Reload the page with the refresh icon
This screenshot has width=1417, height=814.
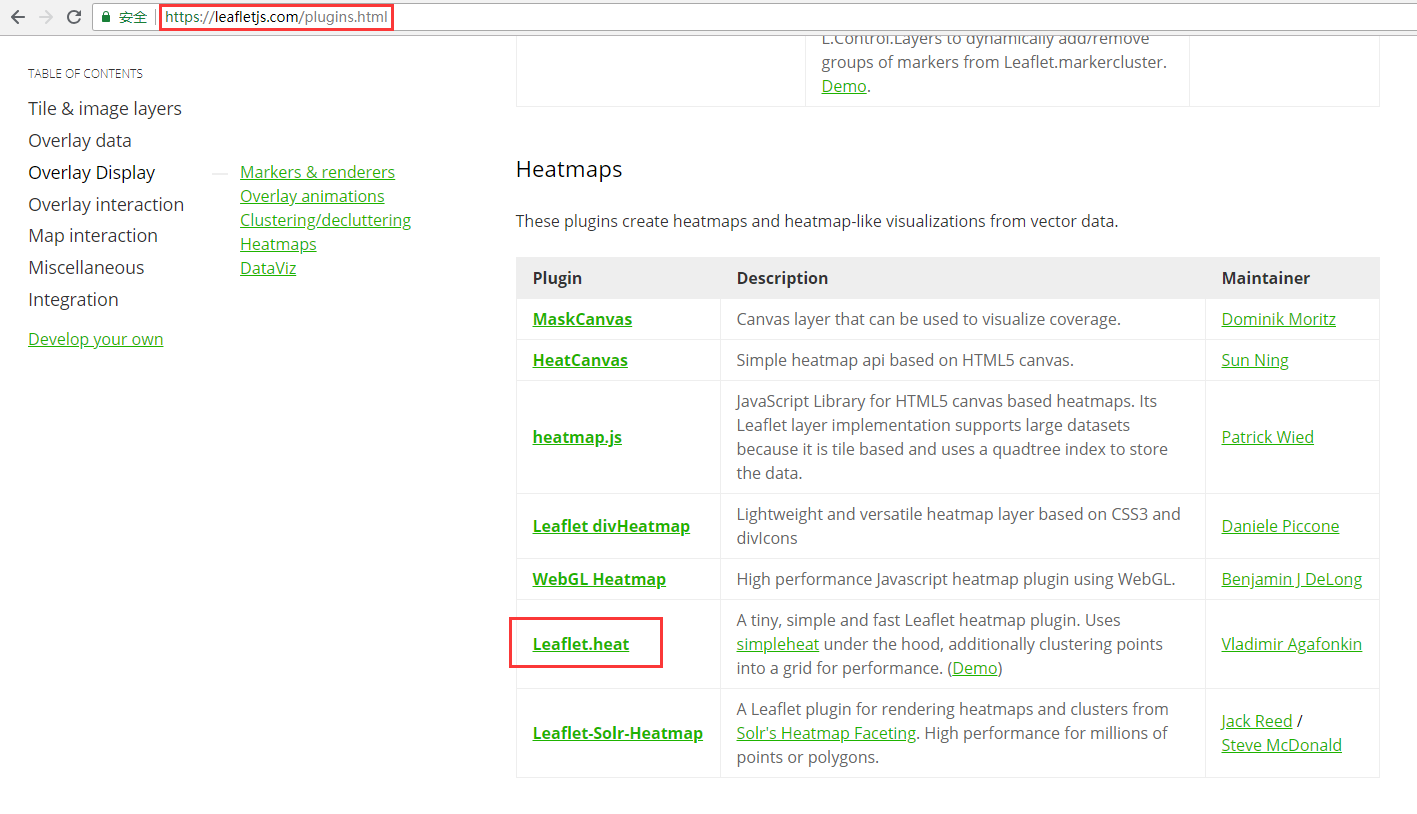coord(73,17)
